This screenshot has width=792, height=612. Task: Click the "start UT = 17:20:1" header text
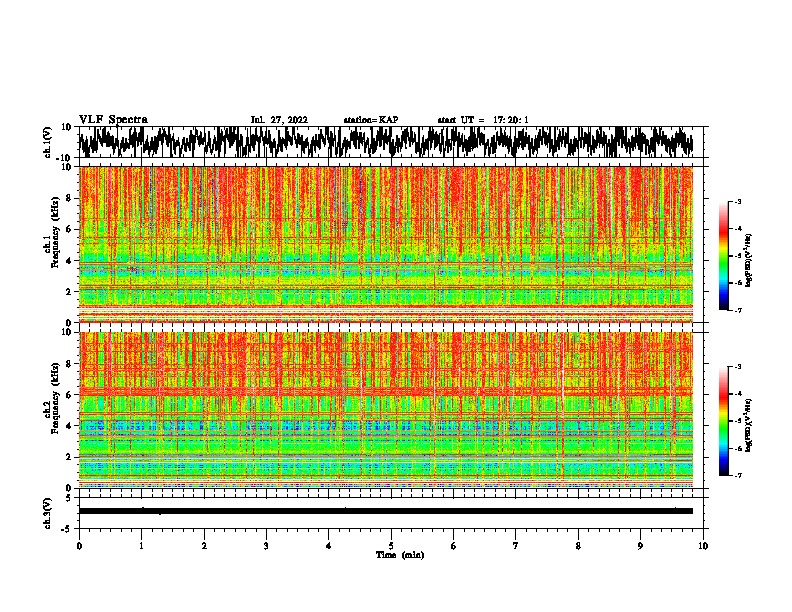pos(483,120)
